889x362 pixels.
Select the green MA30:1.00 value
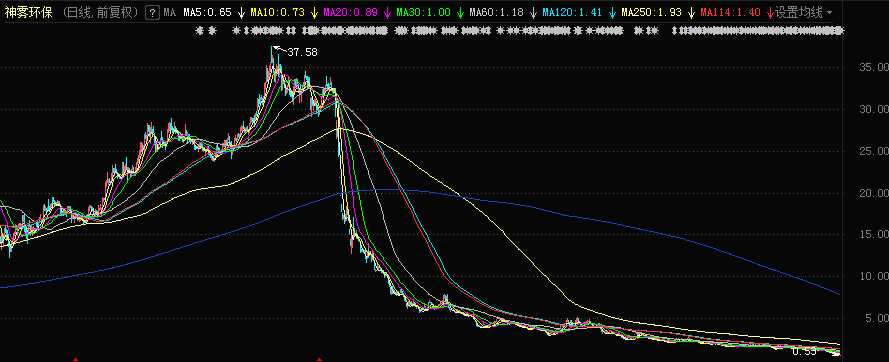tap(424, 12)
